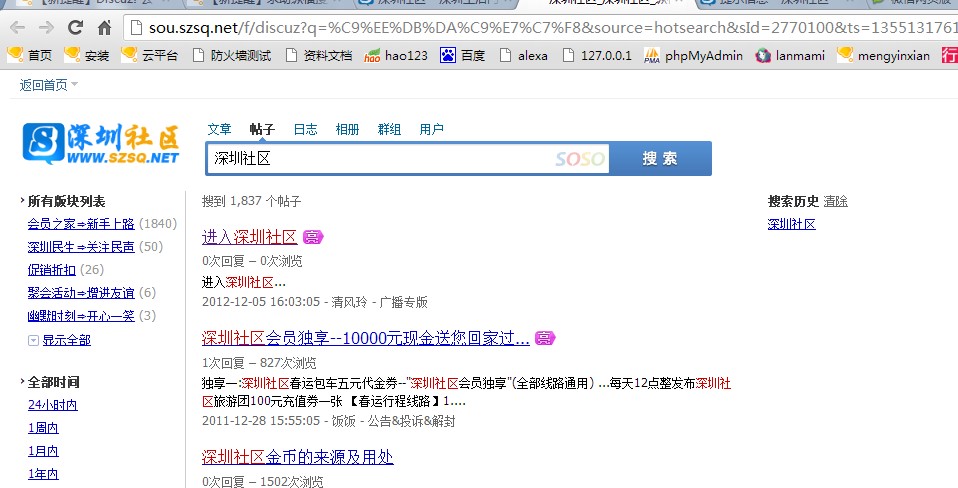This screenshot has height=488, width=958.
Task: Filter by 幽默时刻⇒开心一笑 forum
Action: 81,316
